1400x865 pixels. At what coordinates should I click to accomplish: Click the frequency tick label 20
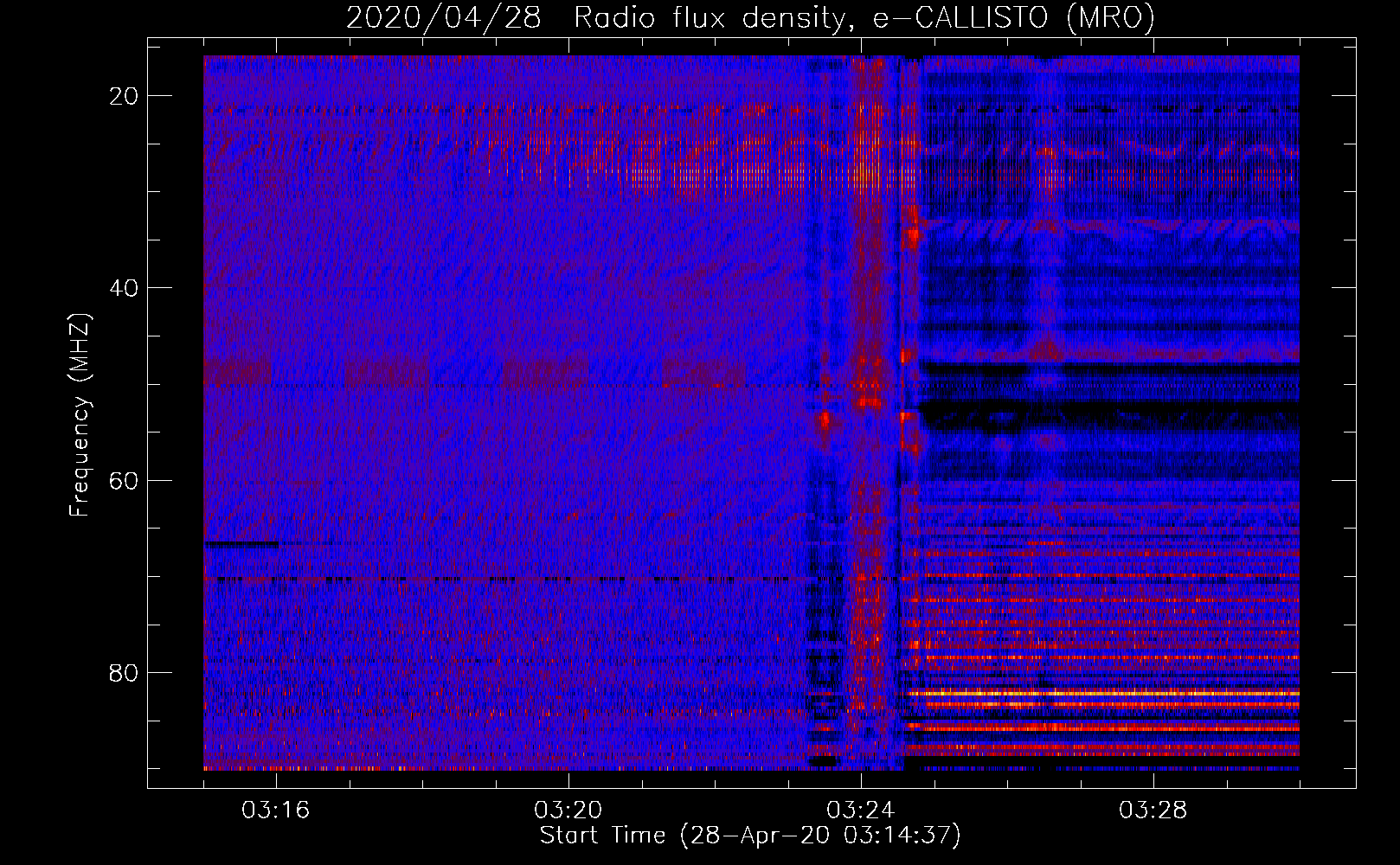pyautogui.click(x=124, y=96)
